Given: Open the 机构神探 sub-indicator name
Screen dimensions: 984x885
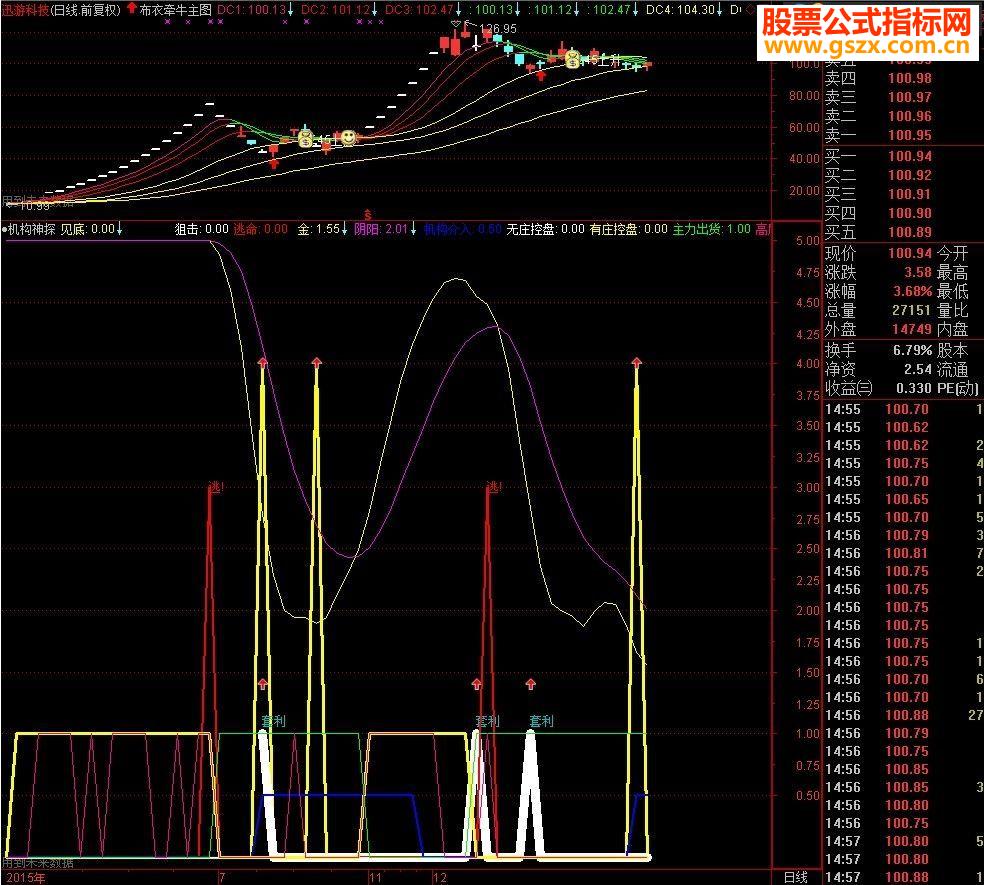Looking at the screenshot, I should [31, 229].
